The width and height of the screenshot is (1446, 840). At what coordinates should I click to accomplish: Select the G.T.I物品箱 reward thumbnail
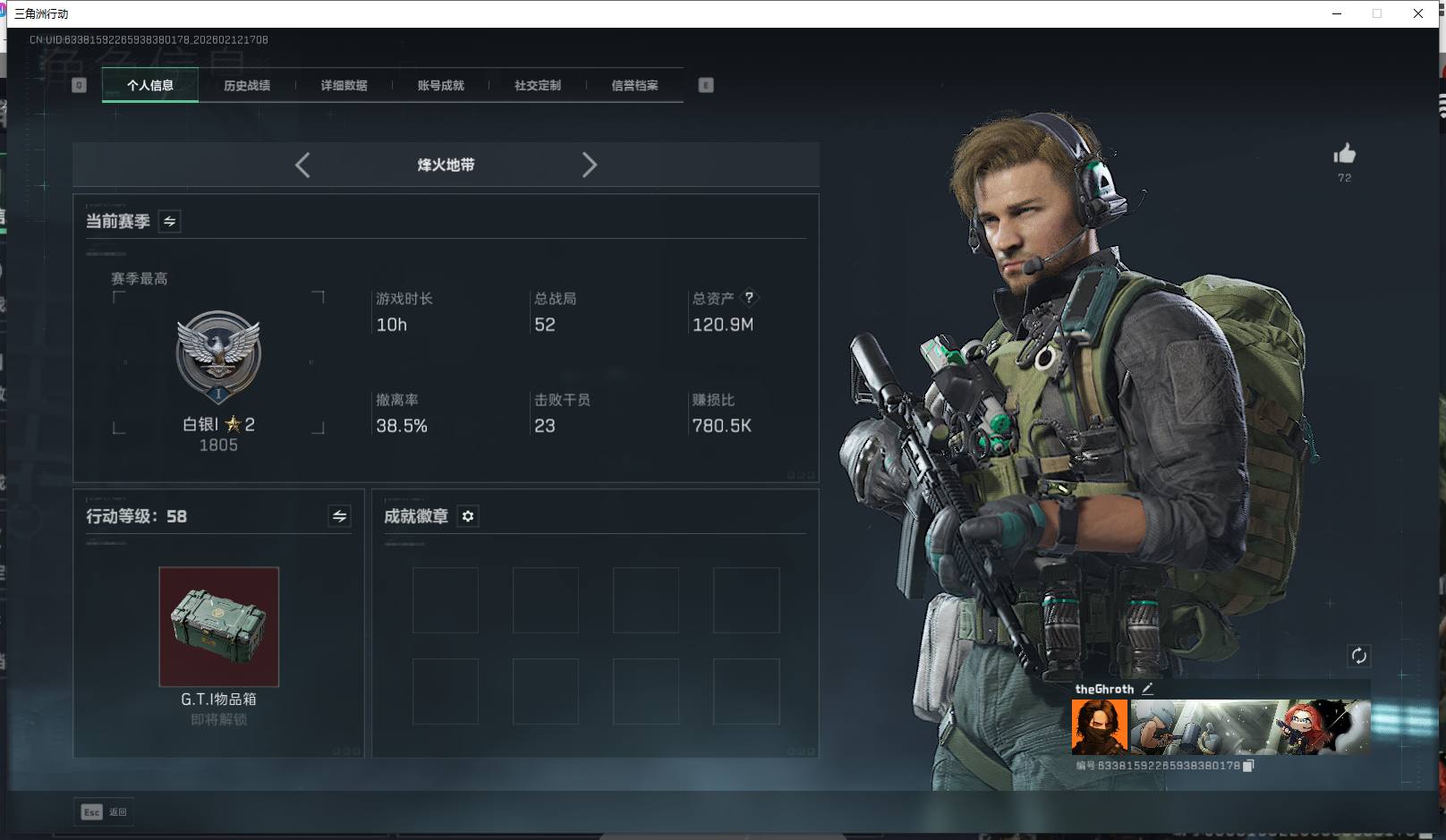(219, 626)
